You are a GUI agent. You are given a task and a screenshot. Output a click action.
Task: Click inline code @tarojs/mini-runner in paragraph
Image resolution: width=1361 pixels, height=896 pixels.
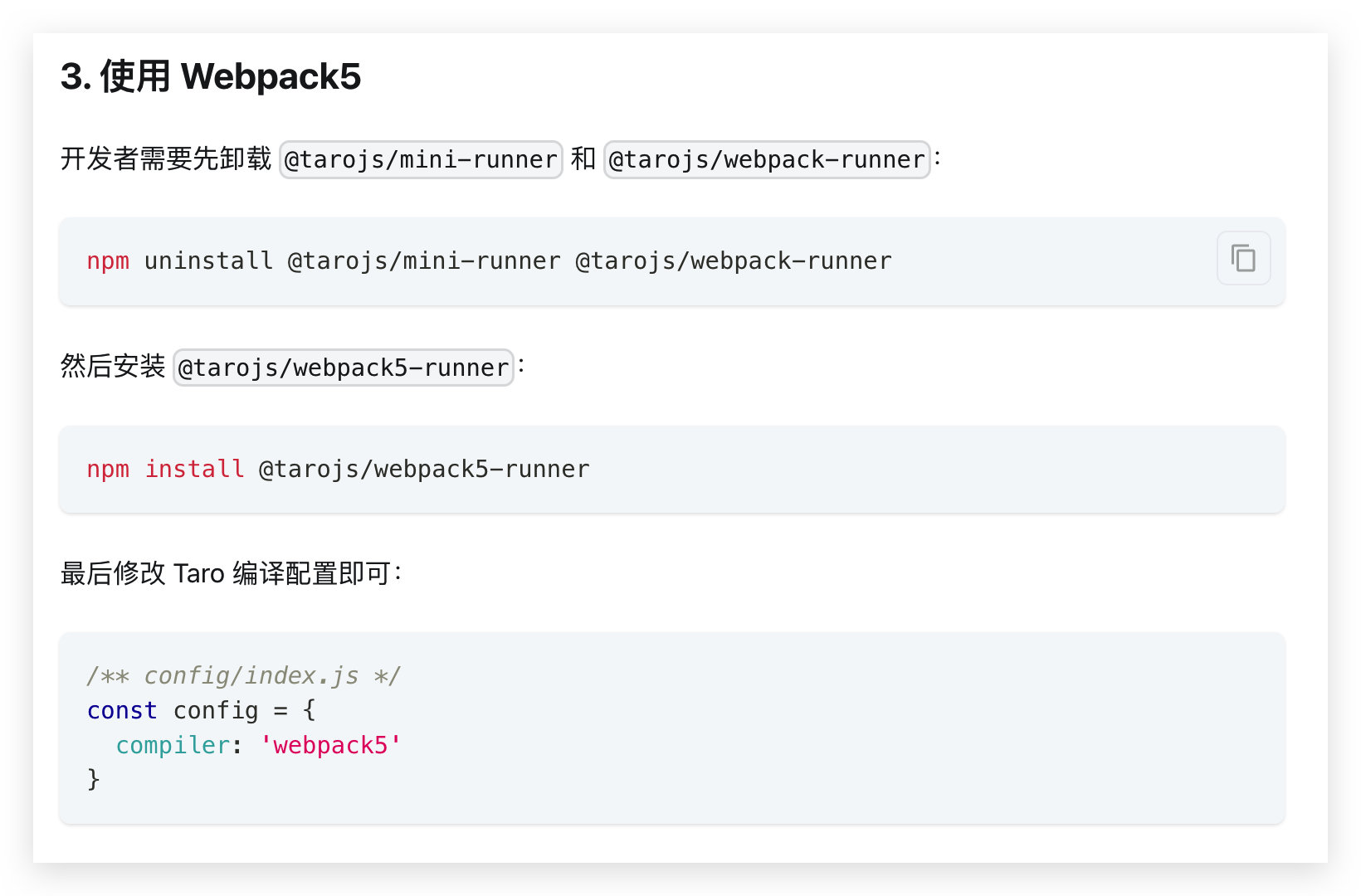[421, 159]
